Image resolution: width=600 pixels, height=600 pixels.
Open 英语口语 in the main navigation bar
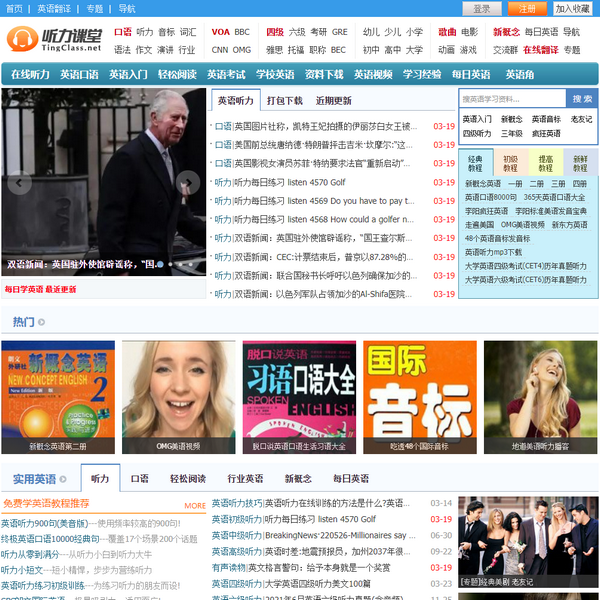pos(79,74)
